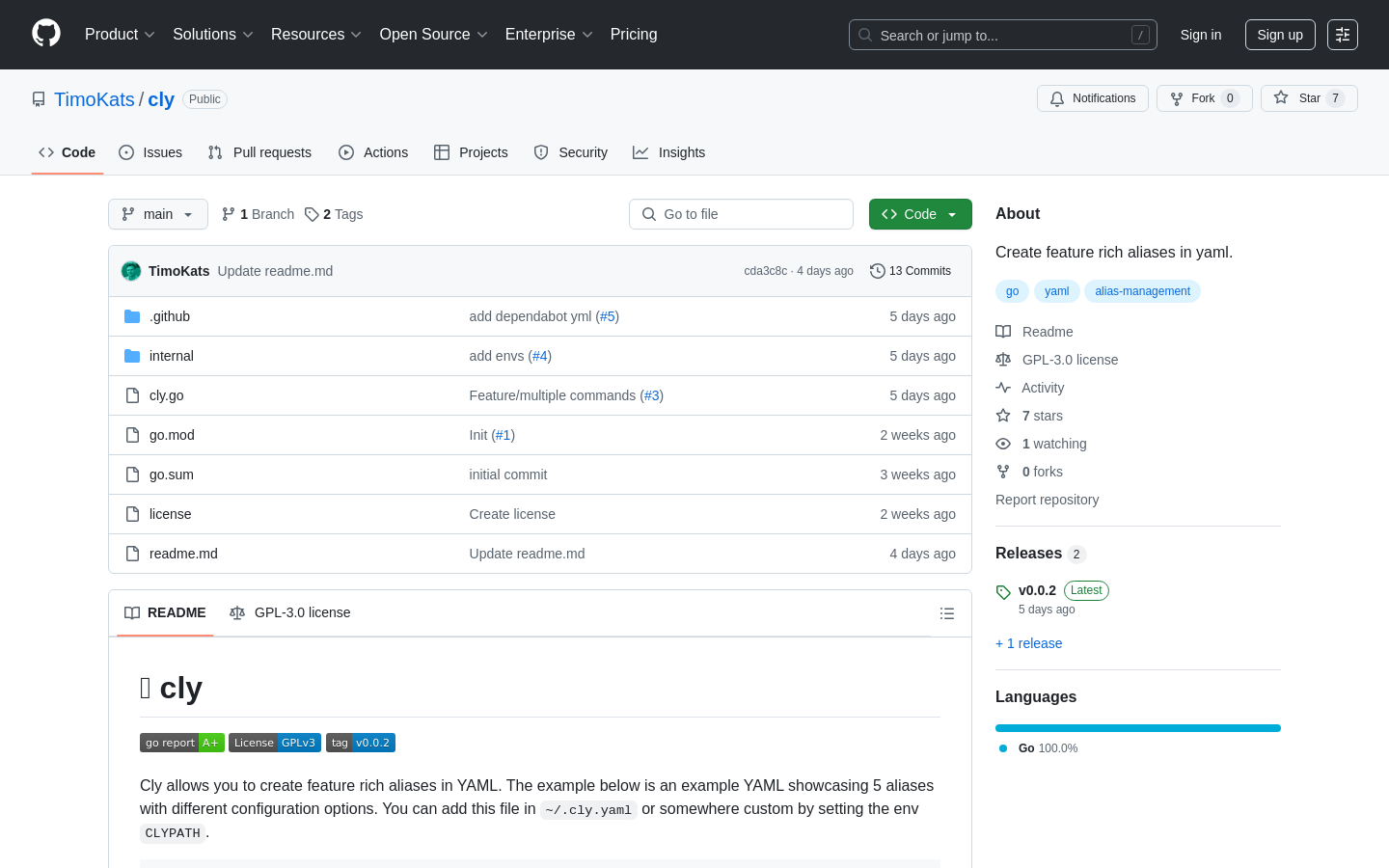Toggle Notifications for this repository
The height and width of the screenshot is (868, 1389).
[1093, 98]
